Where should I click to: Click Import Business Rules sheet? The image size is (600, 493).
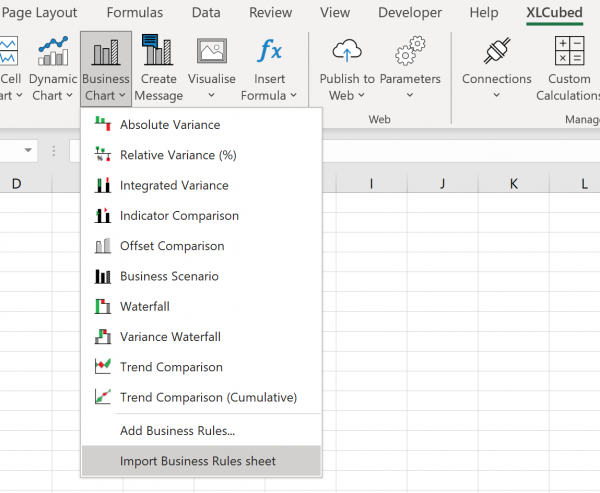click(x=201, y=461)
